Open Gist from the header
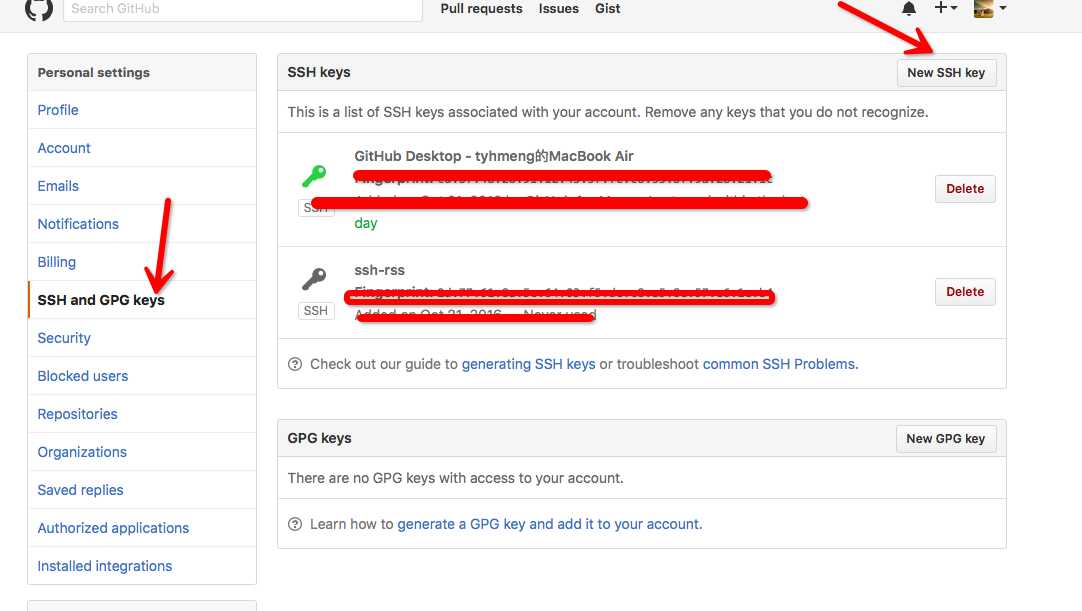The image size is (1082, 611). tap(607, 8)
